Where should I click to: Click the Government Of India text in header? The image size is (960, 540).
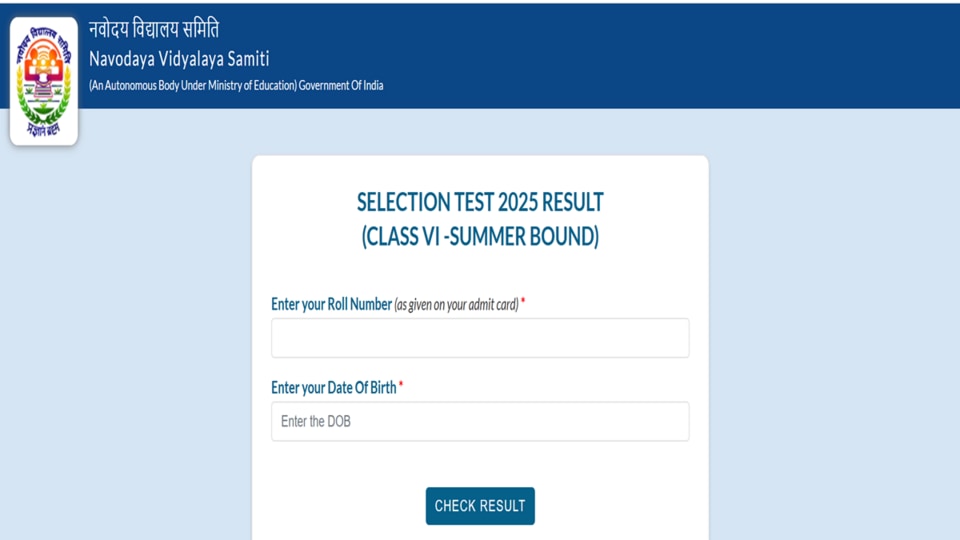click(341, 86)
